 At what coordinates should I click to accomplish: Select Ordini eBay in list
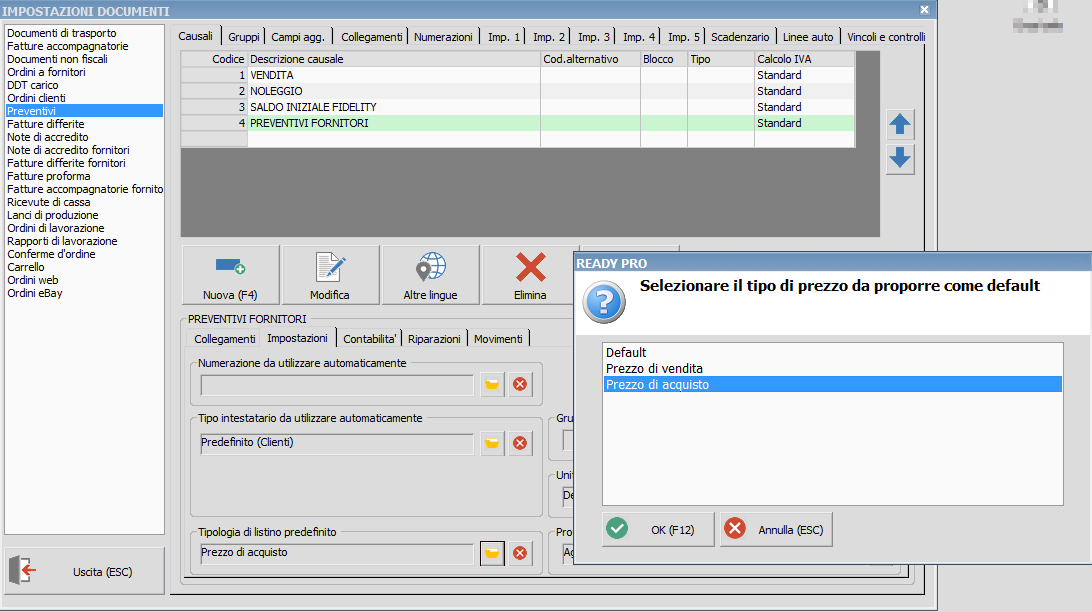[84, 293]
